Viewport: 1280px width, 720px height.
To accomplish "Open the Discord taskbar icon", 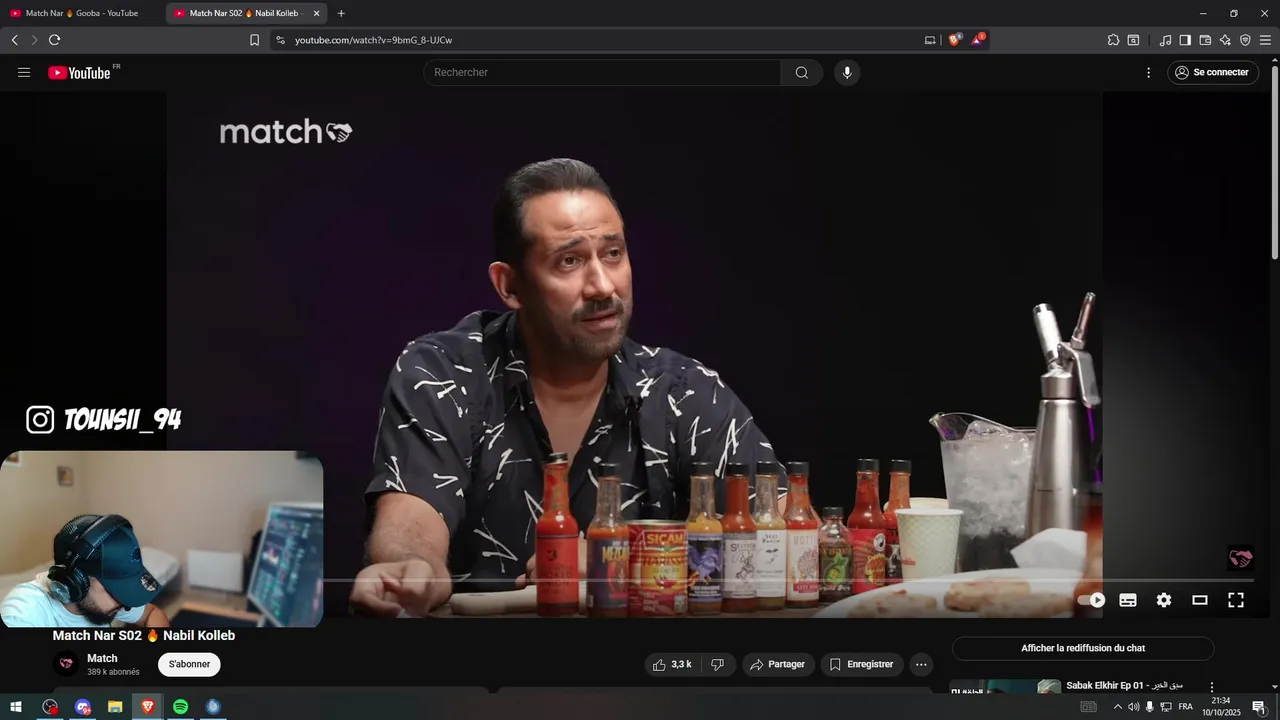I will coord(83,707).
